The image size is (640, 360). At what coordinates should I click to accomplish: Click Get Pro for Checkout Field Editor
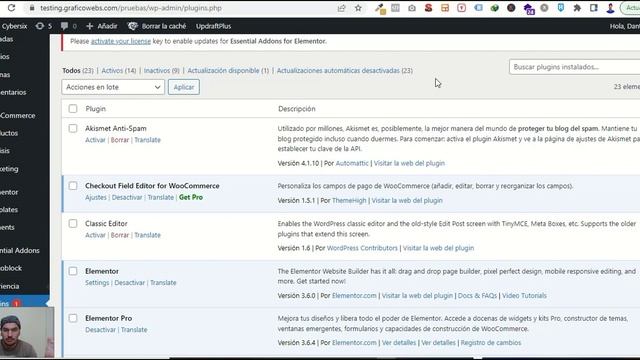click(x=191, y=197)
